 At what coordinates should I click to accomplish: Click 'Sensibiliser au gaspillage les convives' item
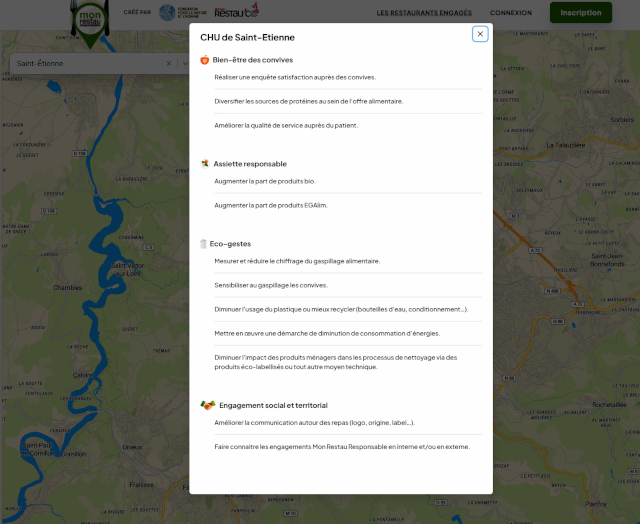(271, 285)
